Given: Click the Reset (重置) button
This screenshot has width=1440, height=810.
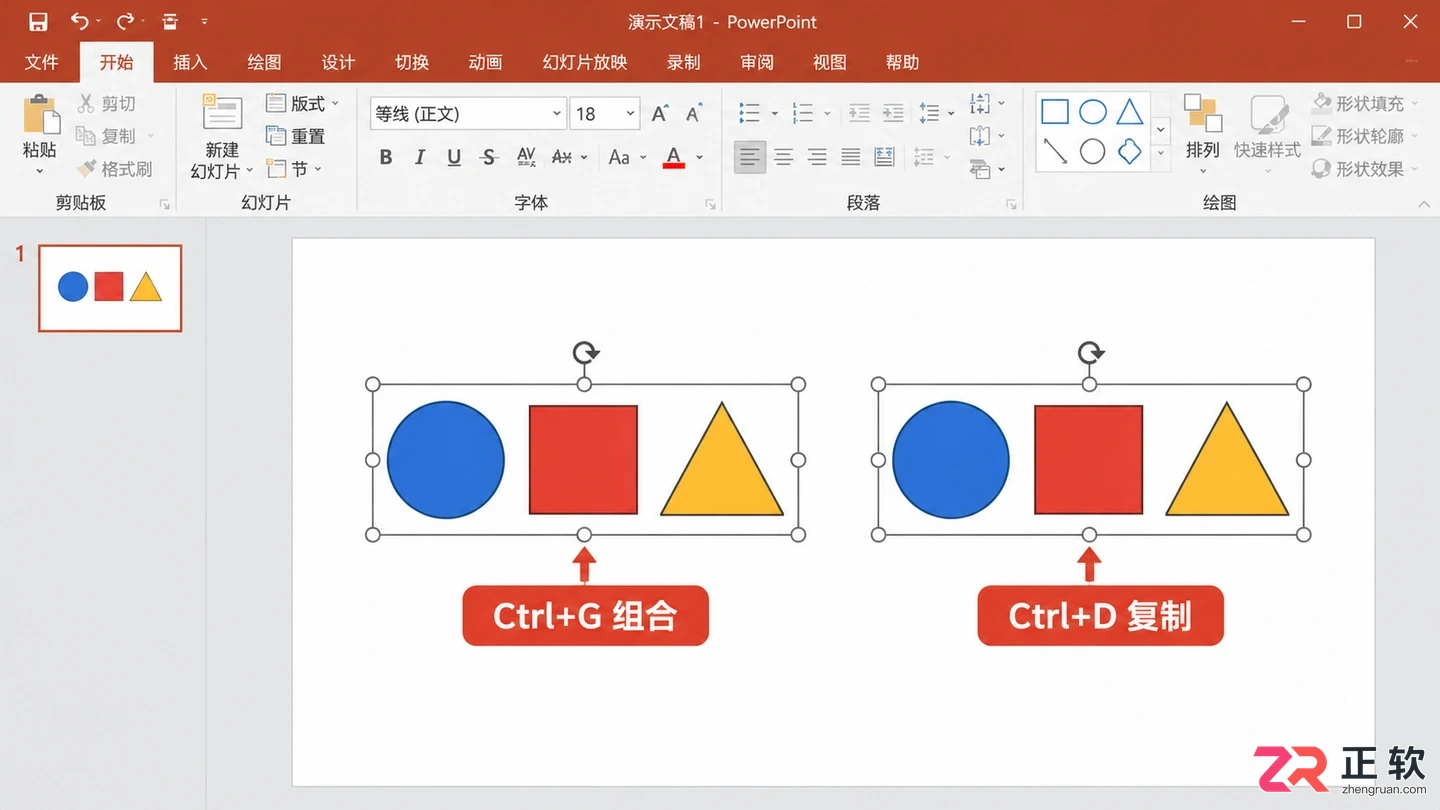Looking at the screenshot, I should click(x=296, y=136).
